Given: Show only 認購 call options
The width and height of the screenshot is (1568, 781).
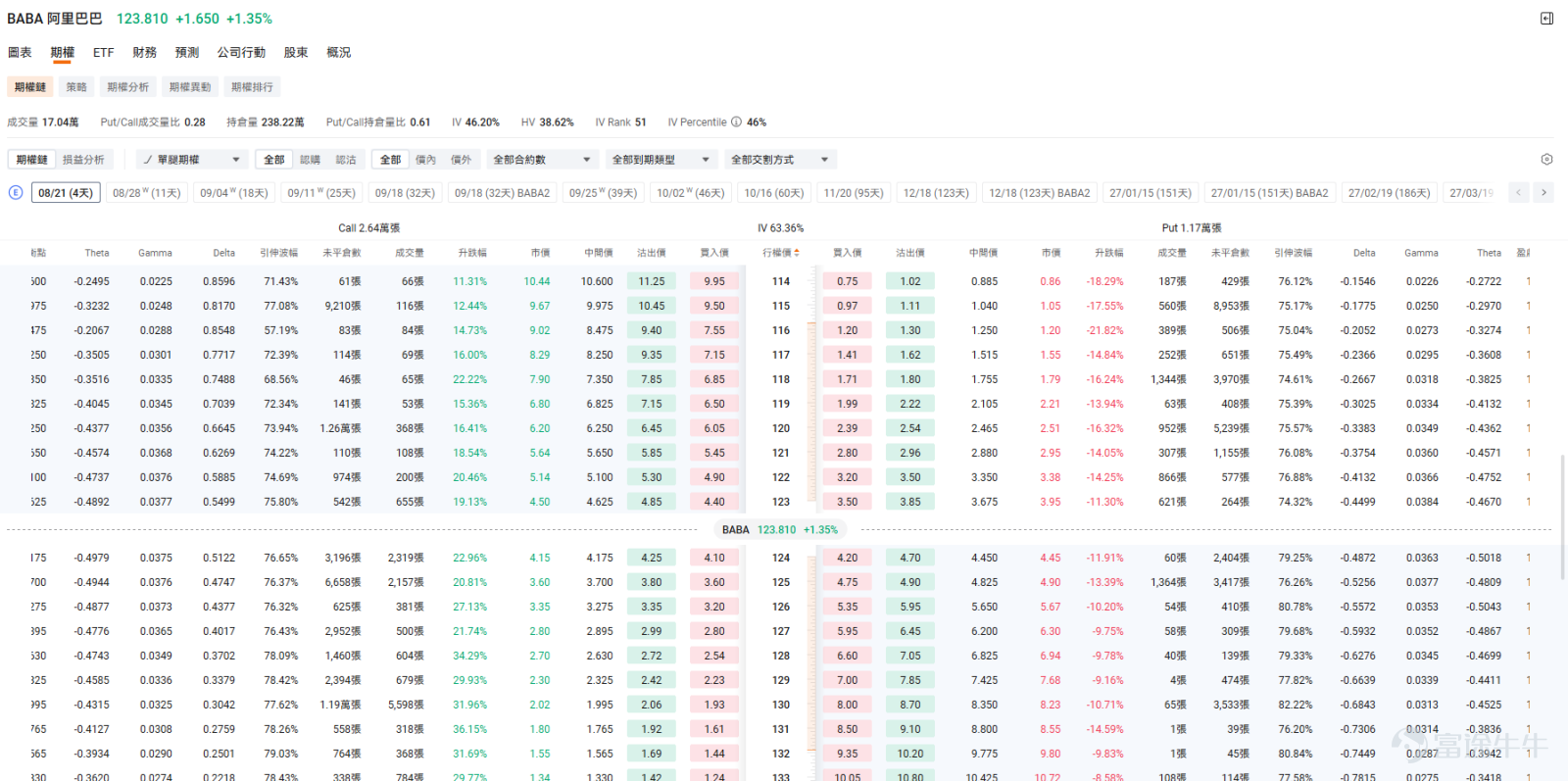Looking at the screenshot, I should tap(310, 160).
